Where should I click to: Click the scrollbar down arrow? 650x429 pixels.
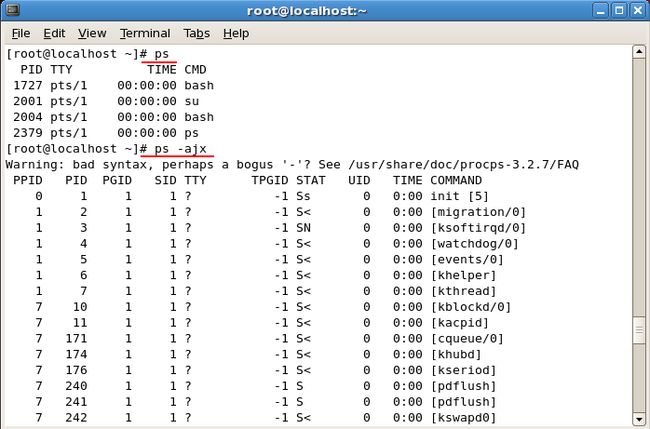[639, 419]
